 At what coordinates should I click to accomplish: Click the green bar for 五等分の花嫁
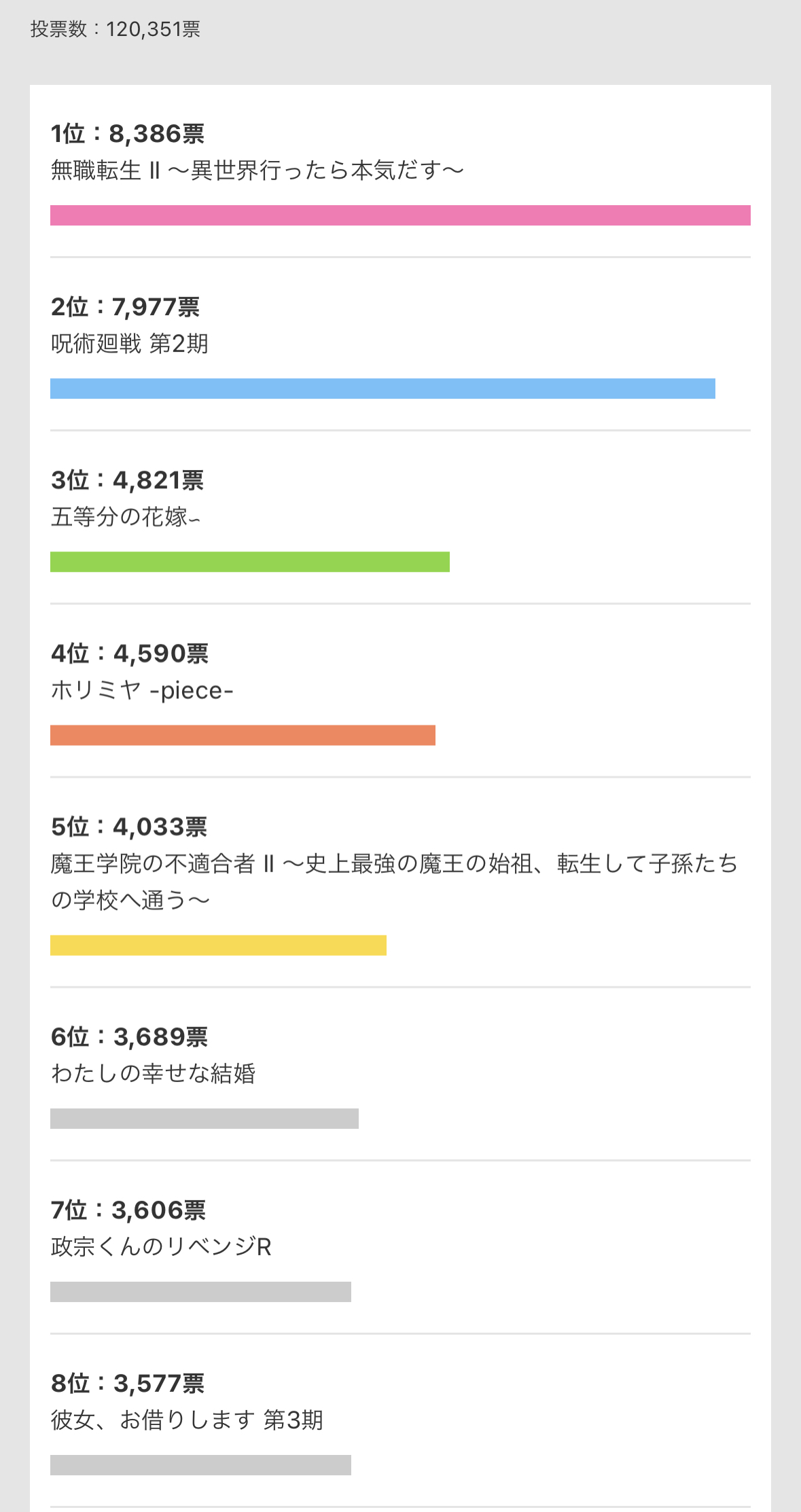(249, 562)
